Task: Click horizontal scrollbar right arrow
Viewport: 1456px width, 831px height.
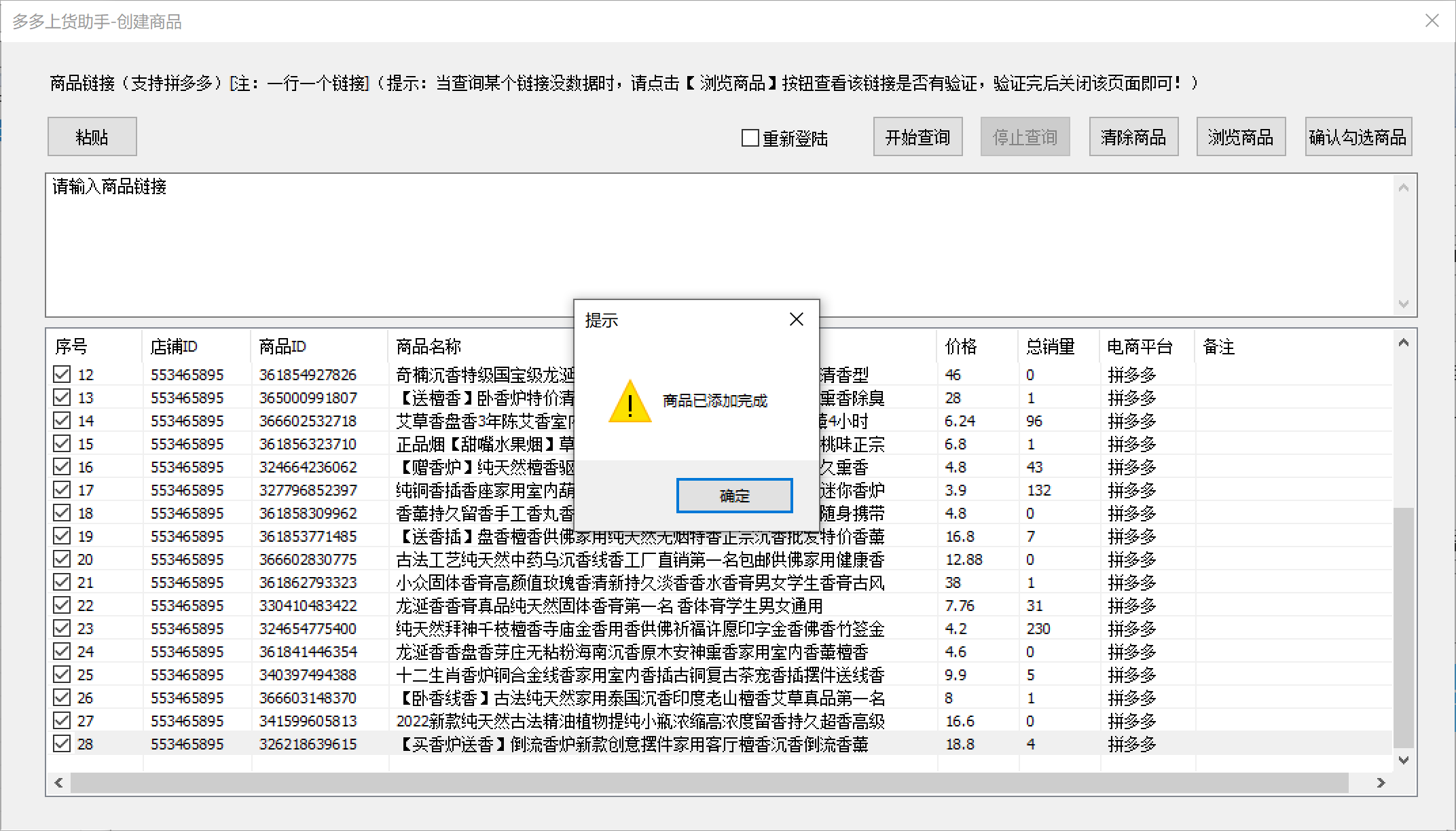Action: (x=1381, y=783)
